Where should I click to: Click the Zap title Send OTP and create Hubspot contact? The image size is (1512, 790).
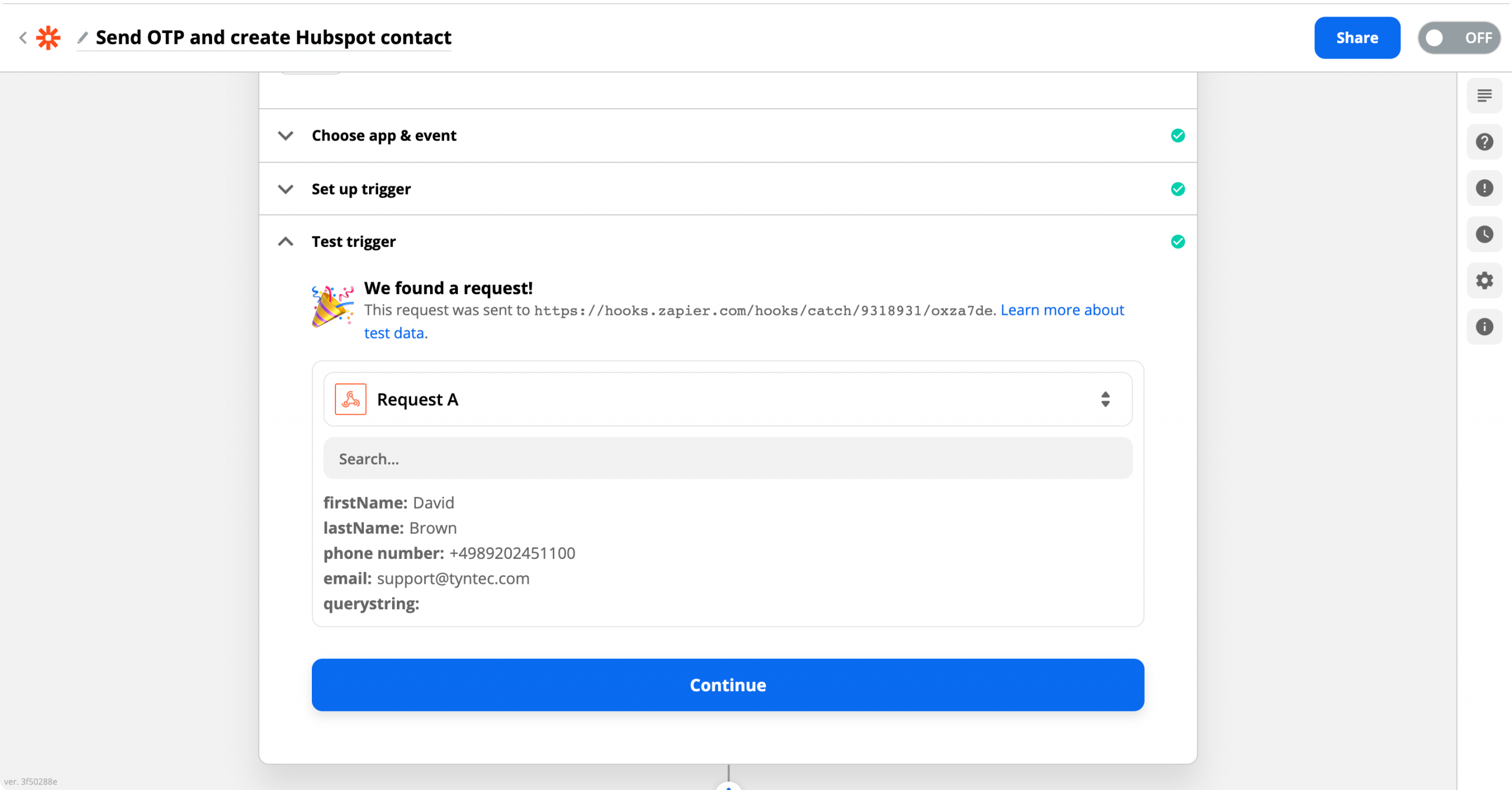click(x=273, y=38)
